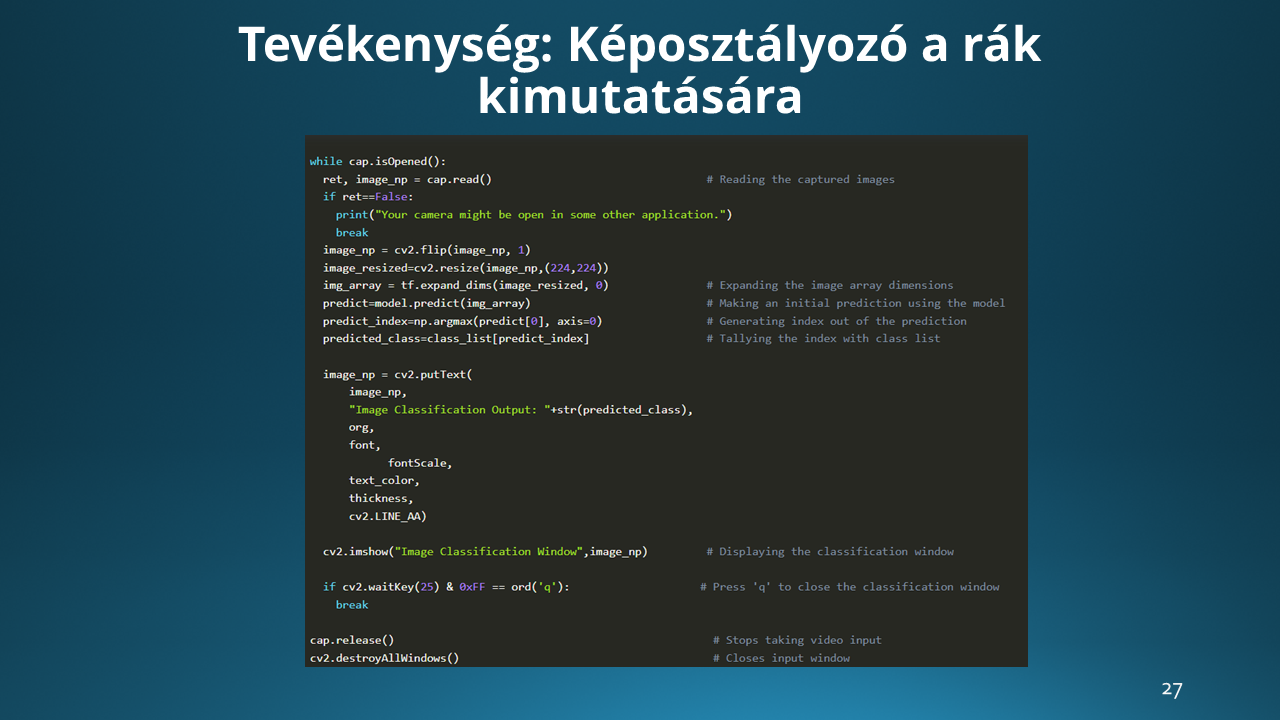Click the slide number 27
1280x720 pixels.
(x=1172, y=690)
